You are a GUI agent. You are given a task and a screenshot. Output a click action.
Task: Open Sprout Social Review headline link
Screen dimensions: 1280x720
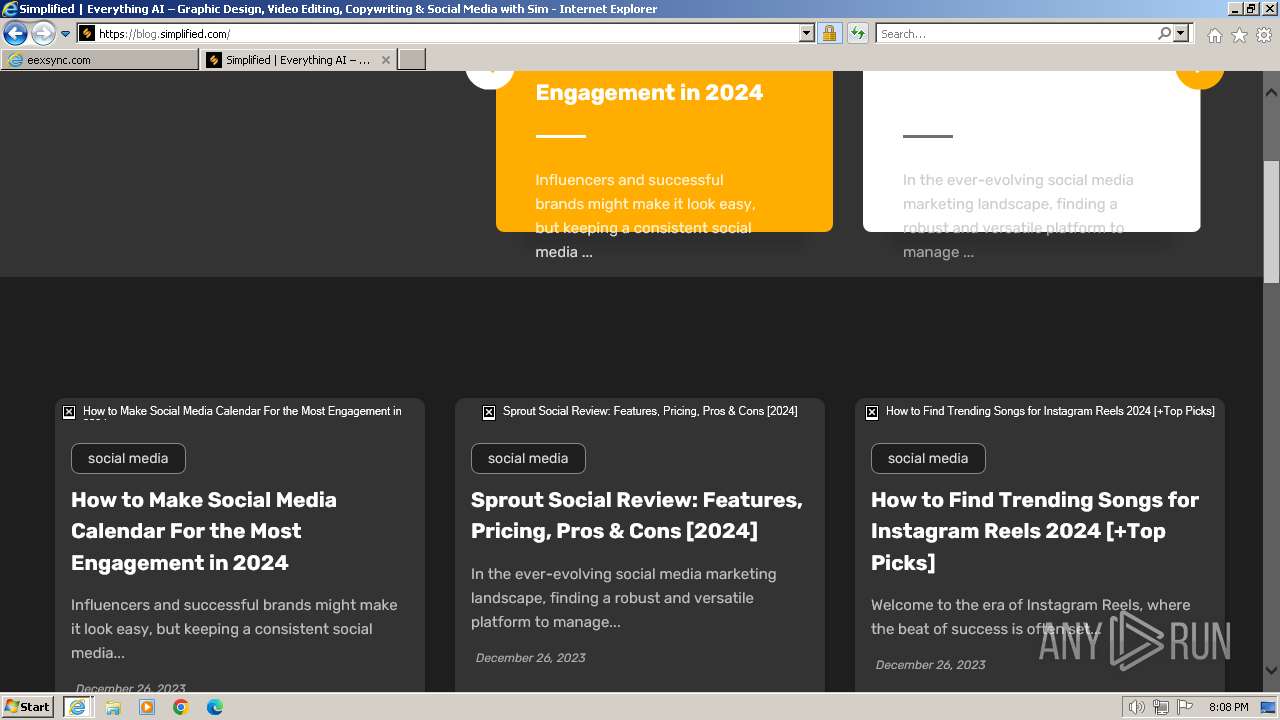pos(637,515)
